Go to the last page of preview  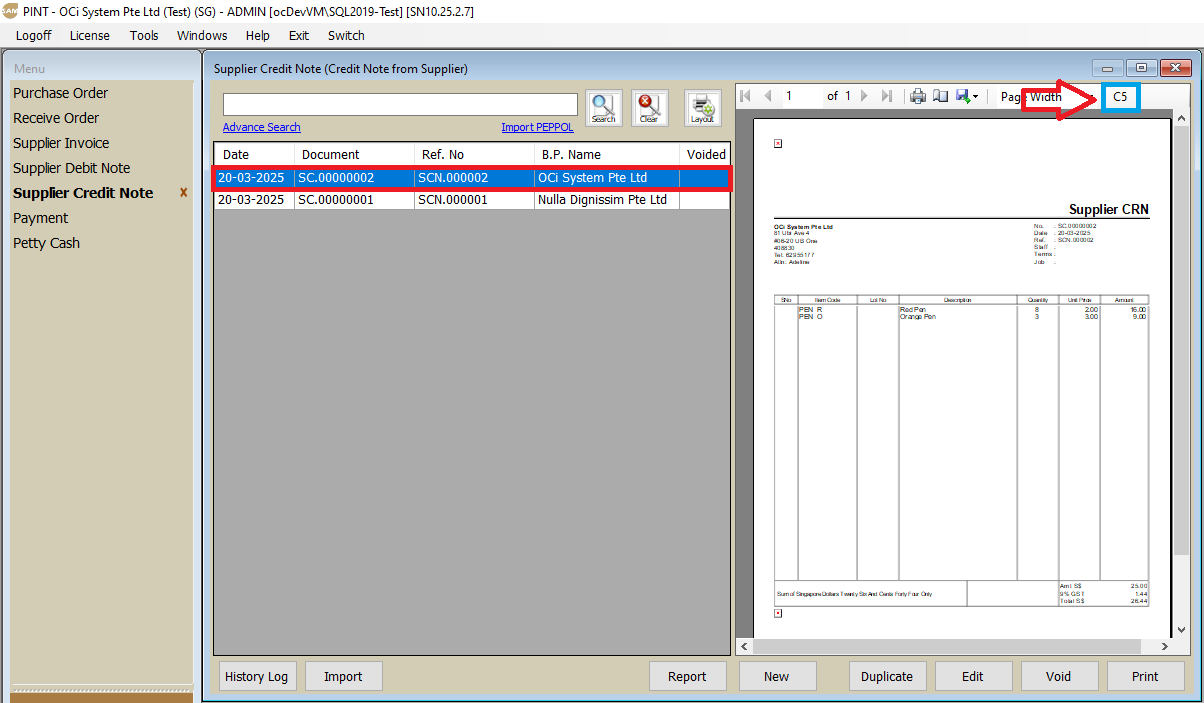pyautogui.click(x=886, y=96)
